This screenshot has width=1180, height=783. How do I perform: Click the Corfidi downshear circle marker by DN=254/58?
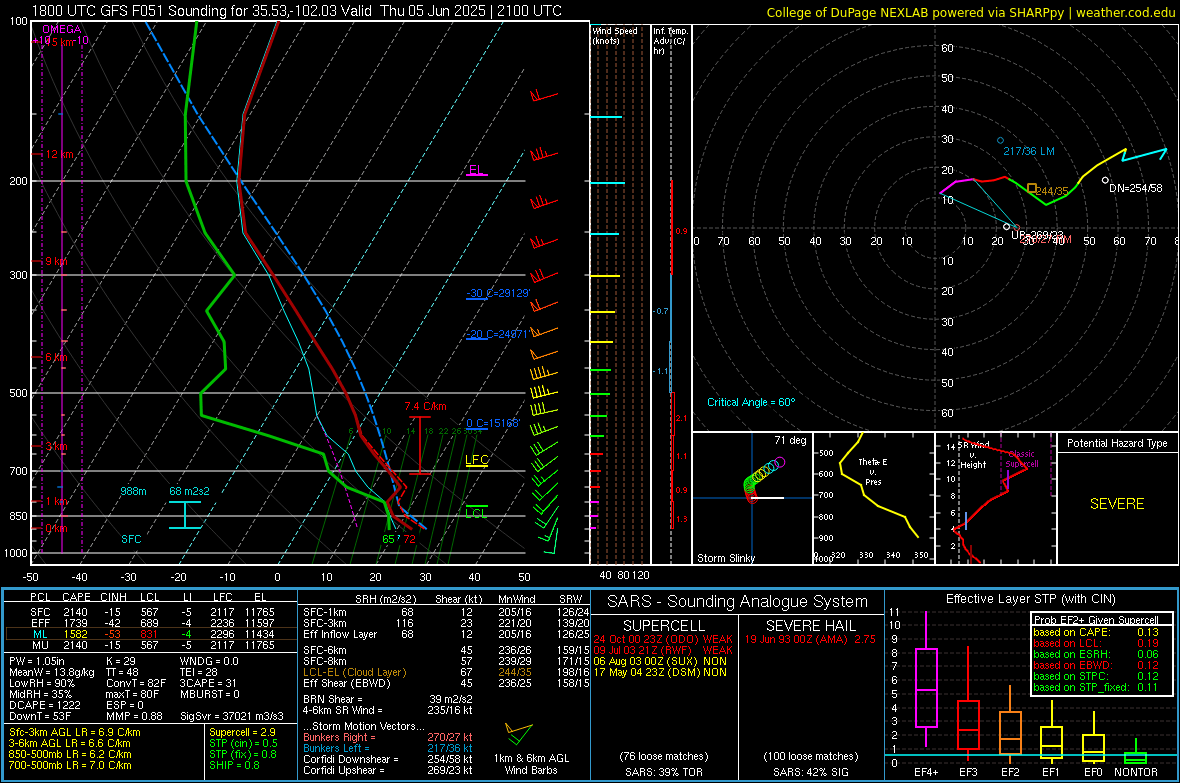(1105, 180)
